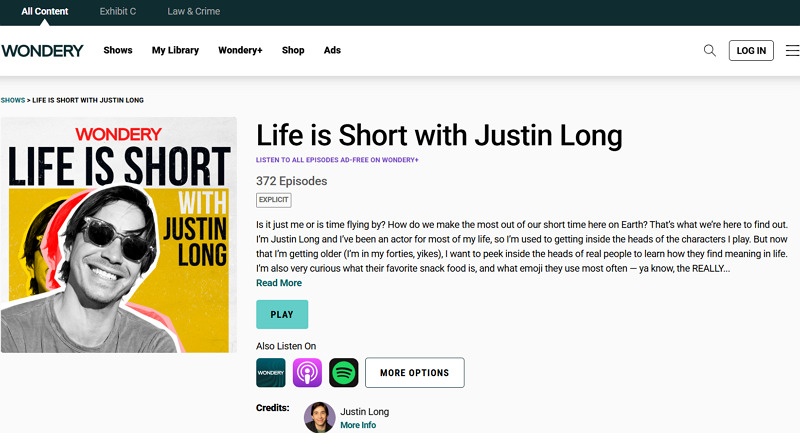Go to My Library

click(176, 50)
